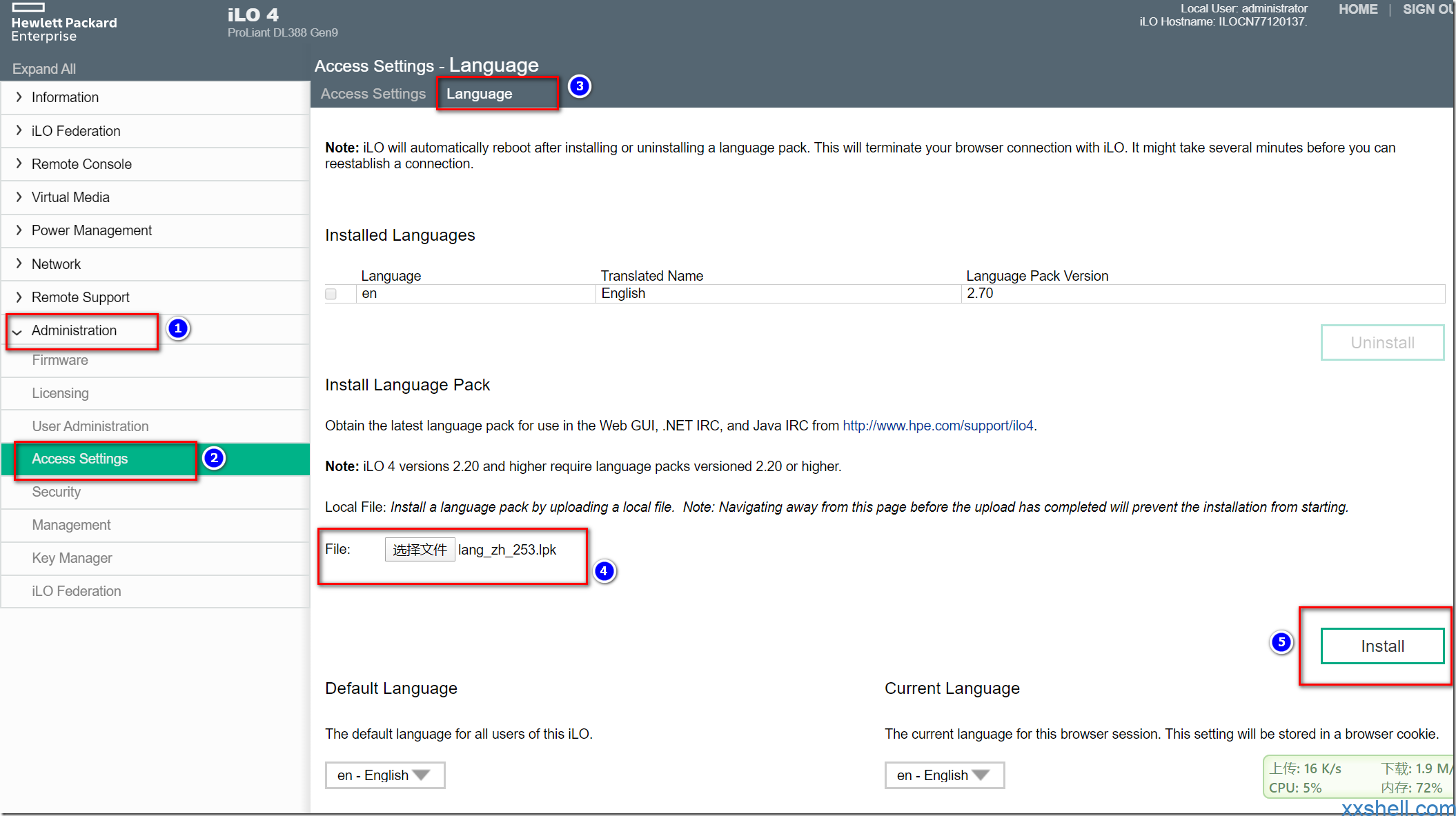Expand the Information menu chevron

[x=19, y=97]
